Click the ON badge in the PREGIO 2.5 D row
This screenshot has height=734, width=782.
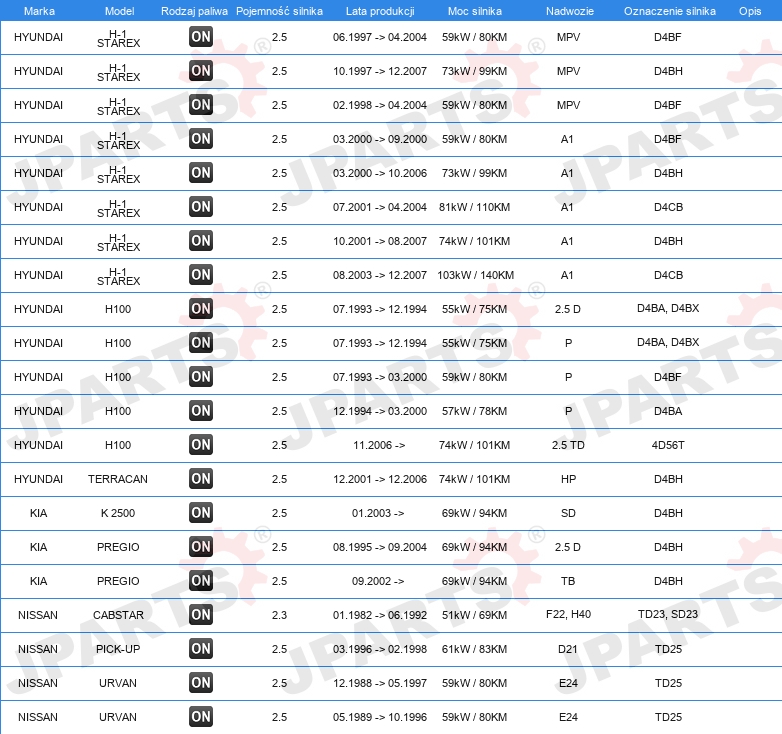201,547
